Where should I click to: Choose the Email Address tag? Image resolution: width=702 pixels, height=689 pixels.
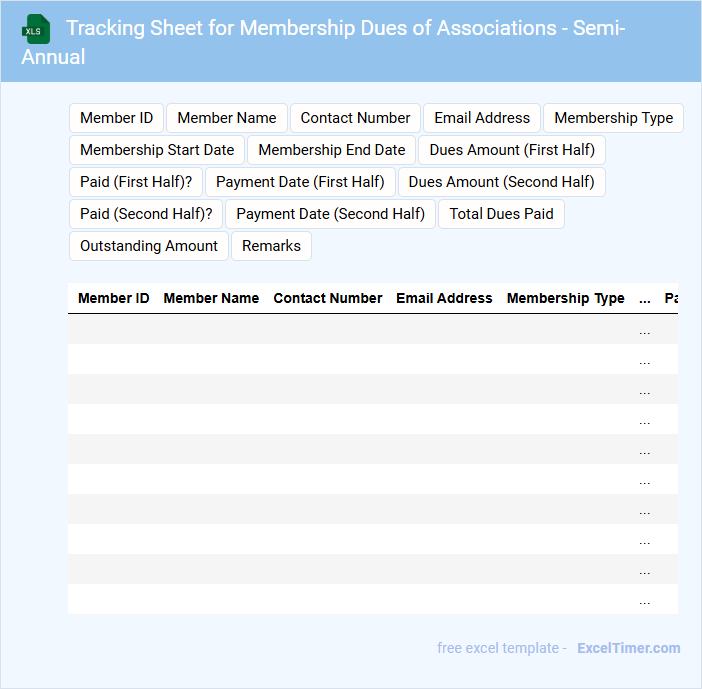[x=482, y=118]
